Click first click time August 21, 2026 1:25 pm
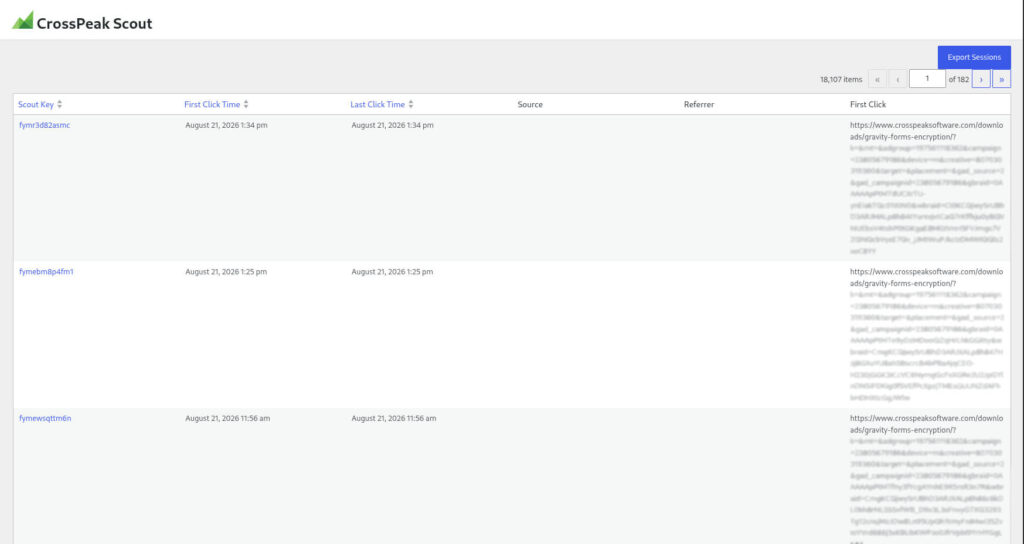 pos(226,272)
